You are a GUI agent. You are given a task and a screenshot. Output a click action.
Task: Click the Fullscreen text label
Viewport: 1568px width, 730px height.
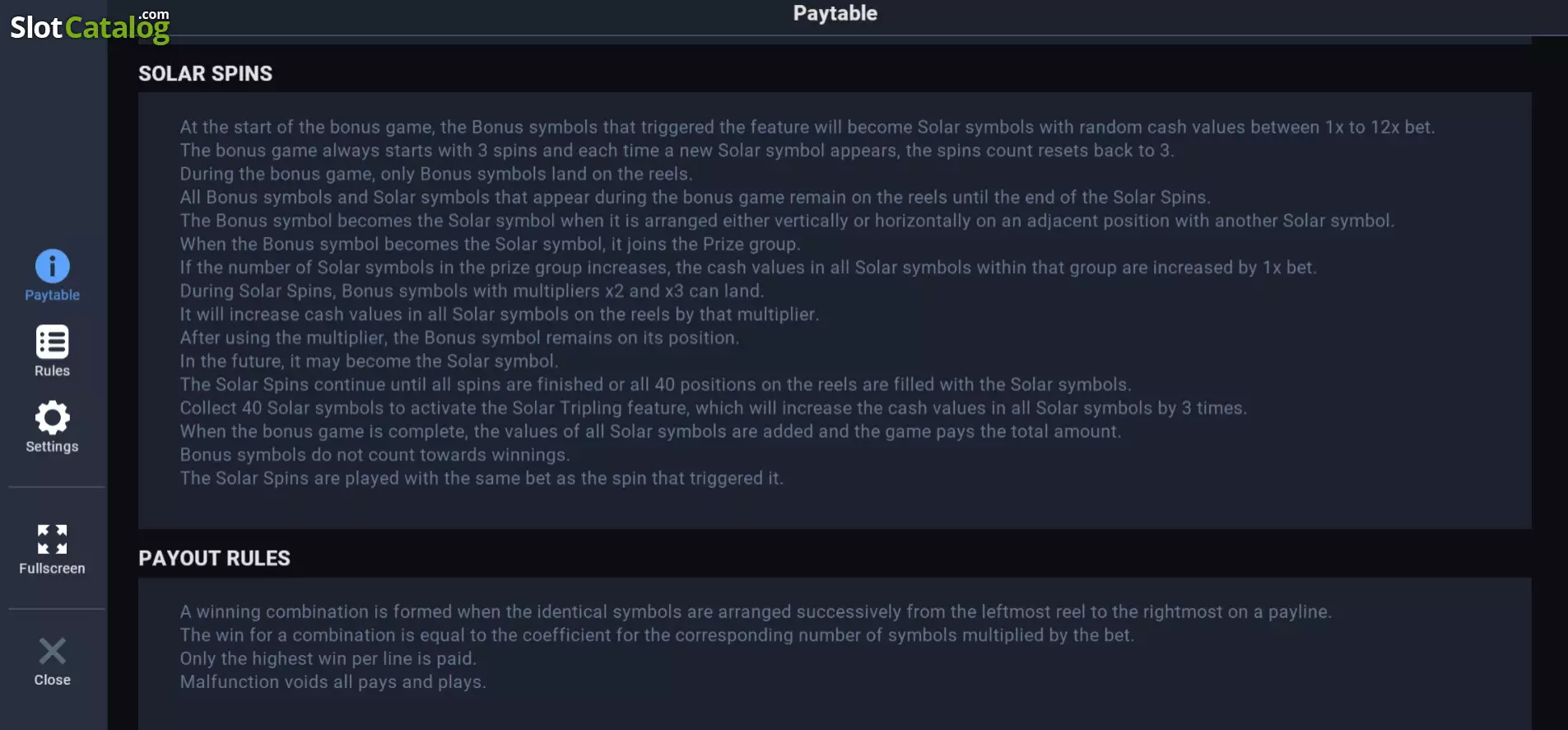52,569
